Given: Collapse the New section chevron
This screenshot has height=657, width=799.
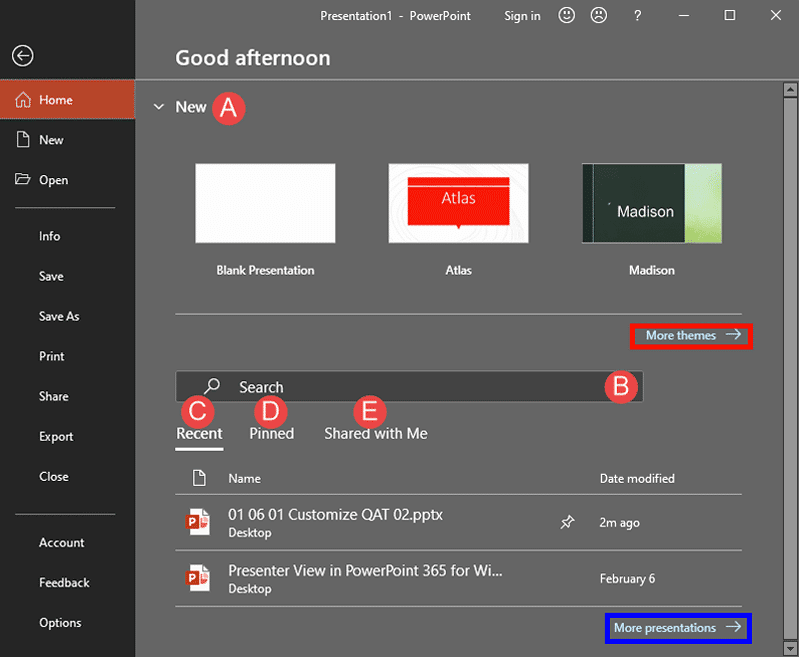Looking at the screenshot, I should point(159,107).
